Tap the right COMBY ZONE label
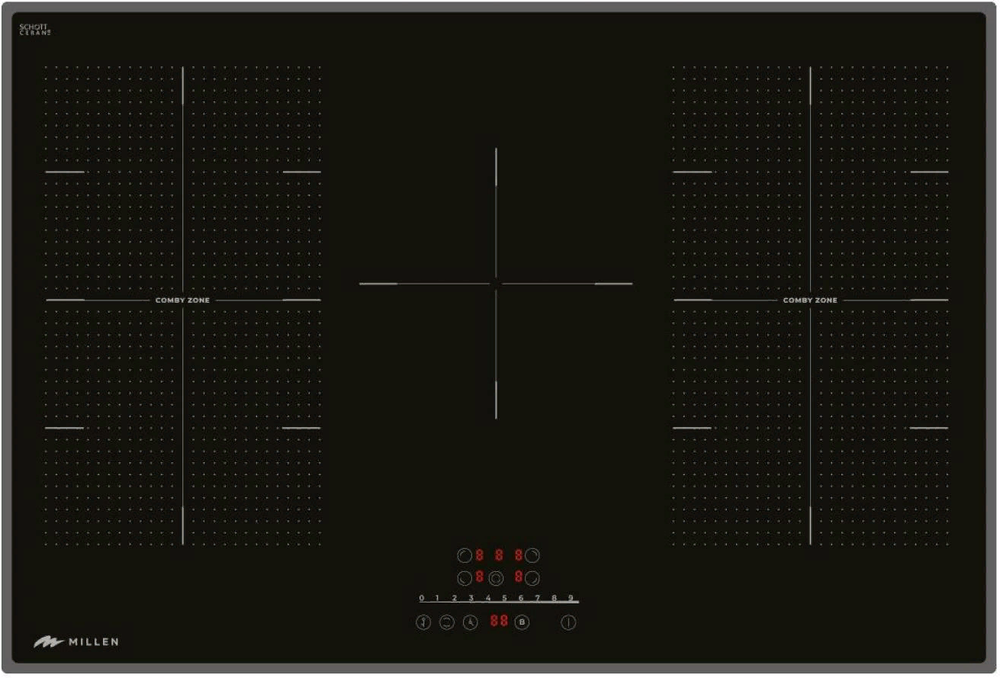Viewport: 1000px width, 678px height. point(810,300)
